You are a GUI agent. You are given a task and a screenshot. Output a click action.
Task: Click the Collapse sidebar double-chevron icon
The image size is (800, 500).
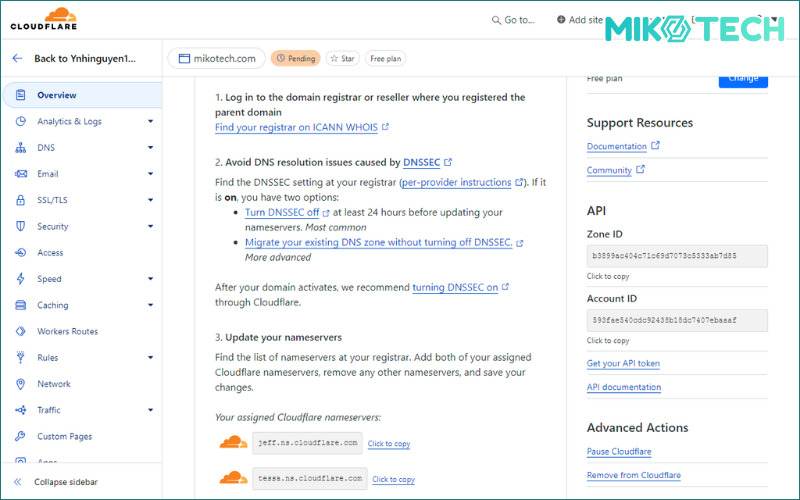[18, 482]
